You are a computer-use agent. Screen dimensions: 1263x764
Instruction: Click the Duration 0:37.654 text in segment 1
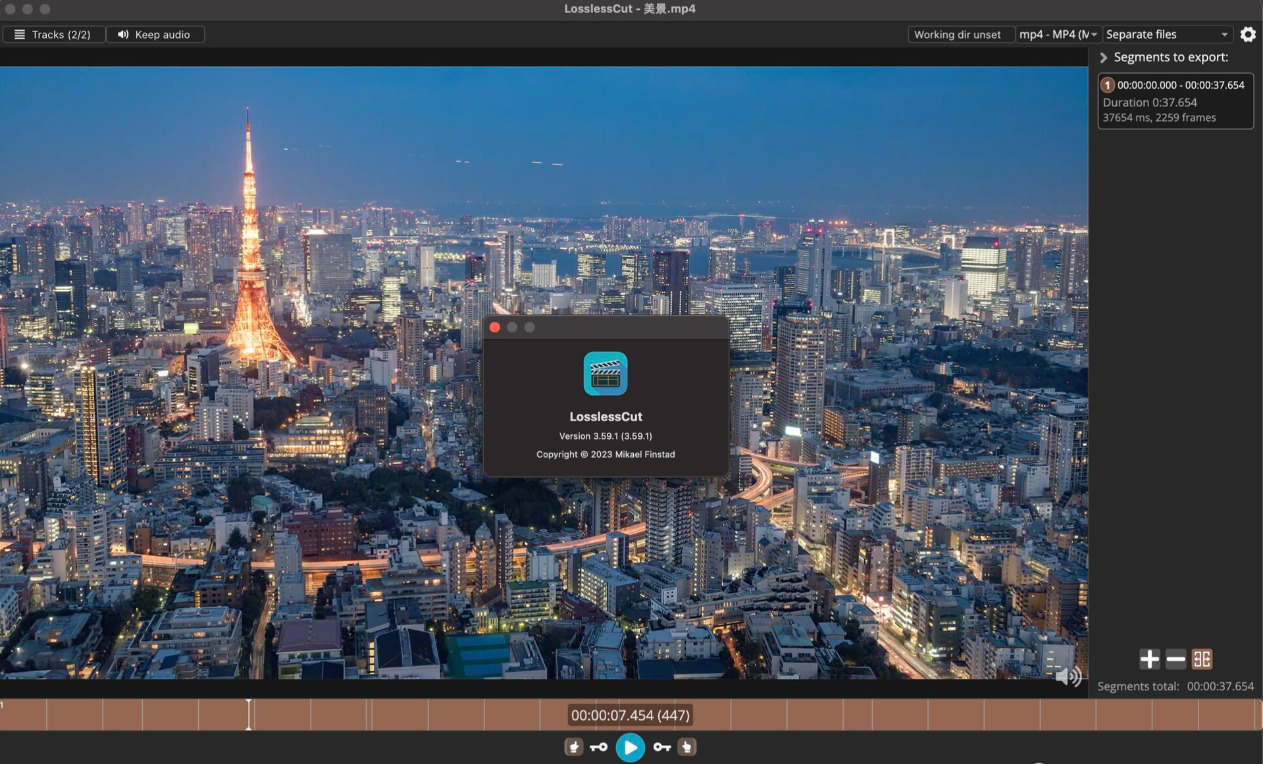[1150, 102]
